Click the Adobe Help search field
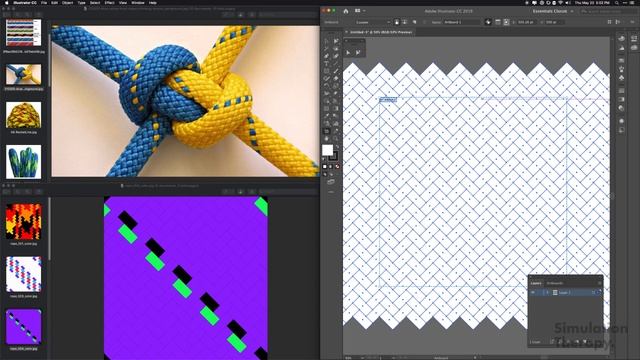 click(608, 11)
